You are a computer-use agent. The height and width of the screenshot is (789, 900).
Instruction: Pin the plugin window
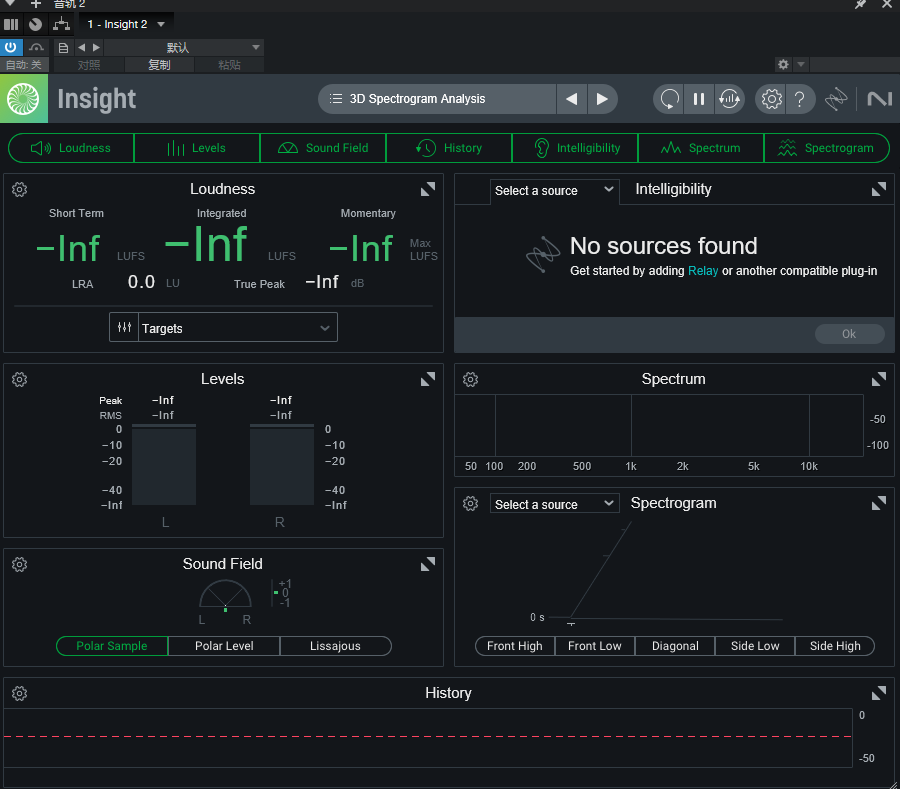coord(860,5)
